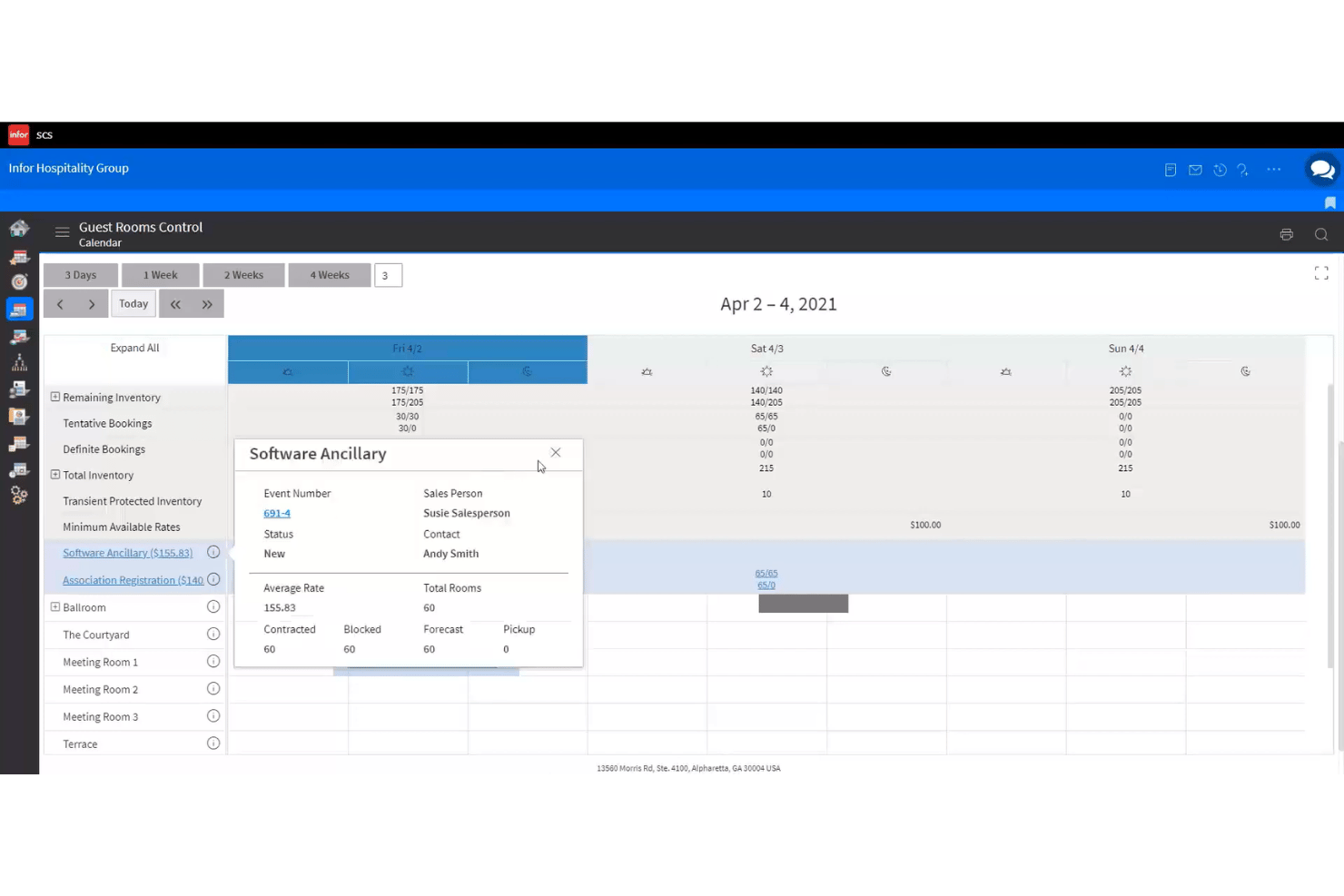Viewport: 1344px width, 896px height.
Task: Show info for the Software Ancillary row
Action: coord(213,552)
